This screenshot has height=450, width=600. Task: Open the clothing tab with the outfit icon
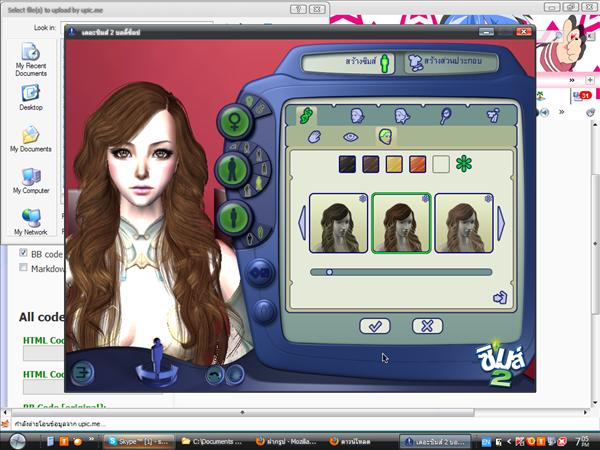493,115
